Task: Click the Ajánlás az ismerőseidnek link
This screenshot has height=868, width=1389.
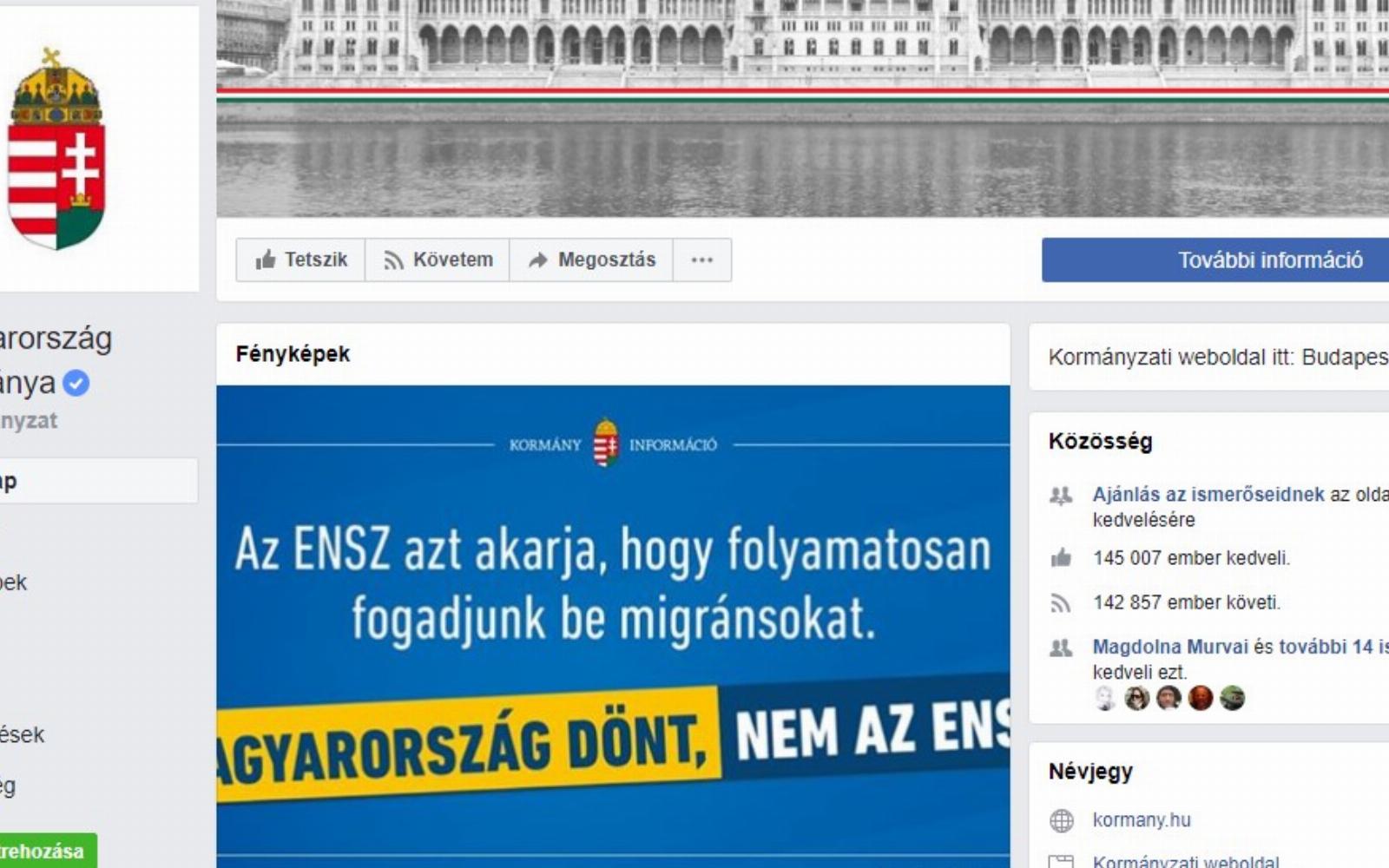Action: pos(1208,494)
